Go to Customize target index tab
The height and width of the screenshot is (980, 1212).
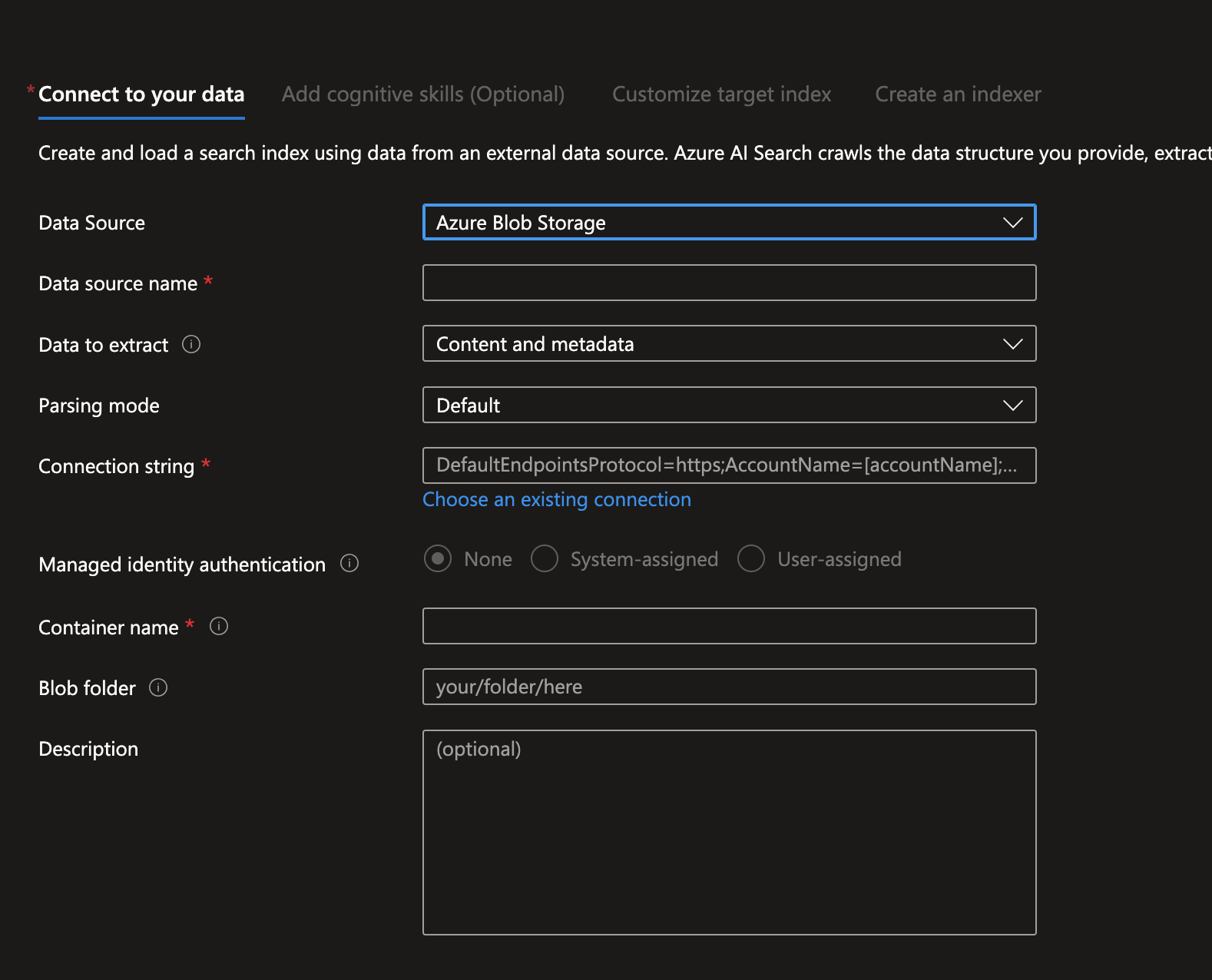coord(721,94)
